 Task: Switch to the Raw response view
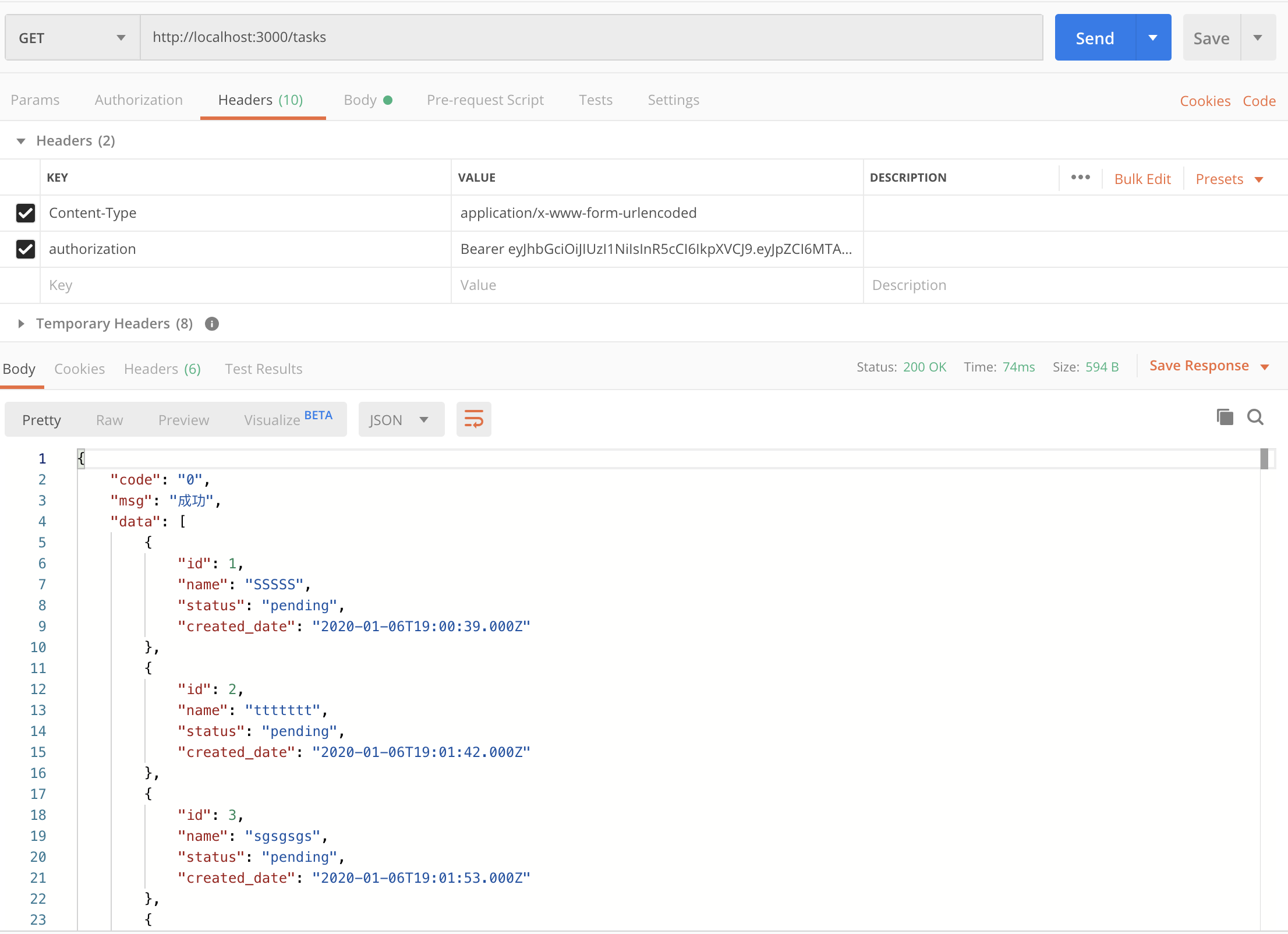click(109, 420)
